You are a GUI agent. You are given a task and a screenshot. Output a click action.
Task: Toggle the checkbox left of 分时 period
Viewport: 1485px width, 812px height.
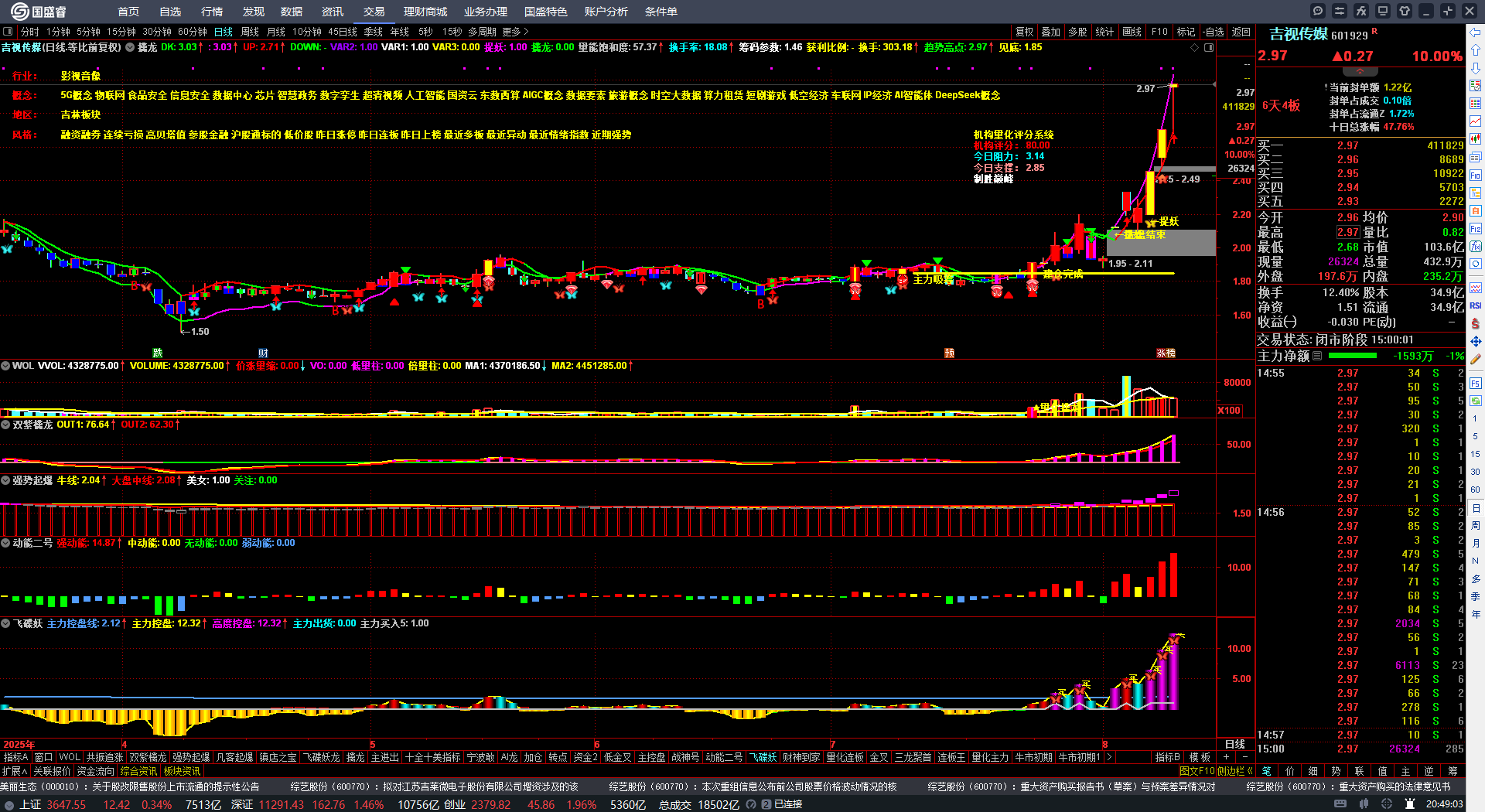click(8, 32)
